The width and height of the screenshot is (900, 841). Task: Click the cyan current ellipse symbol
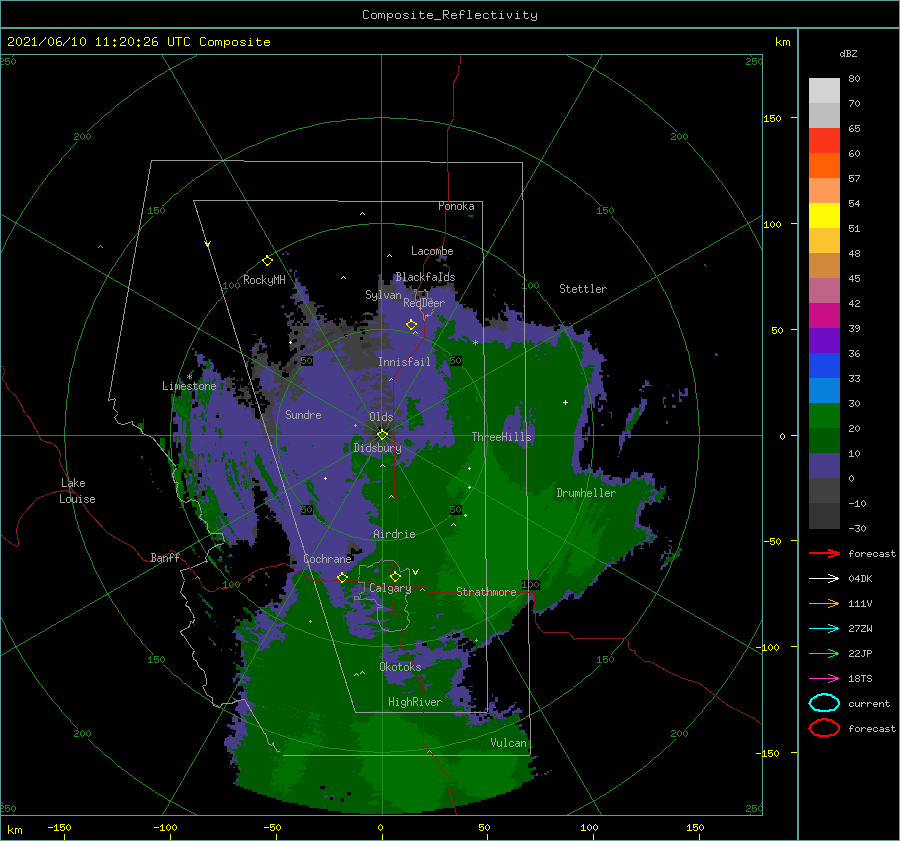tap(824, 703)
